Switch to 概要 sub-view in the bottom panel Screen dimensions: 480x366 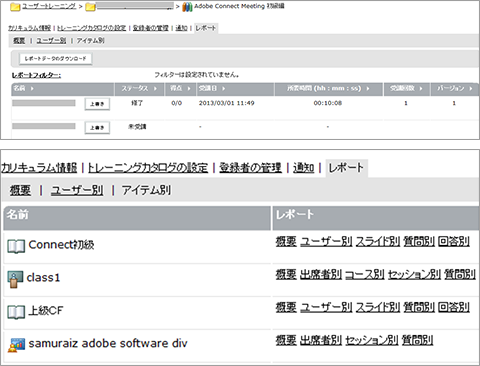(20, 190)
